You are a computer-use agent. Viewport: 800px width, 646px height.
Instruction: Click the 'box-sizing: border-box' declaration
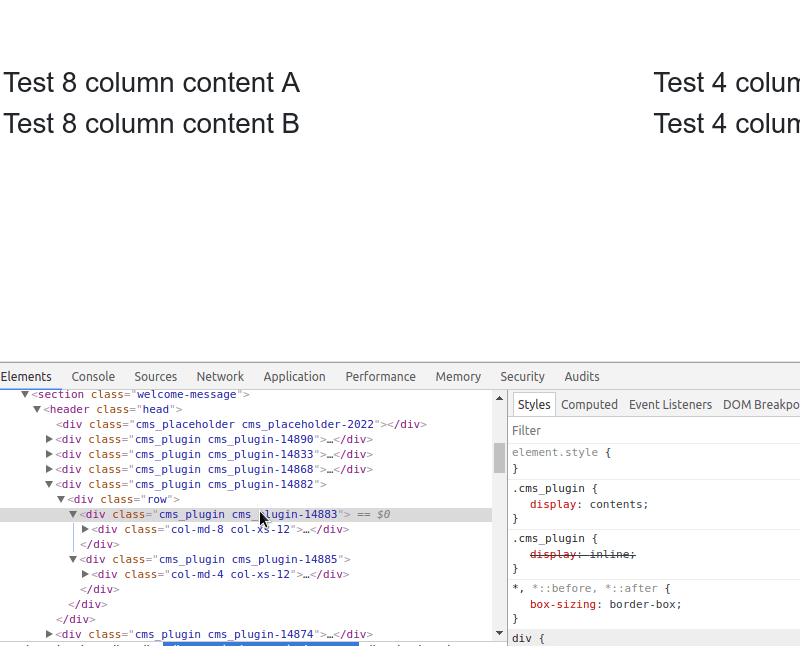tap(606, 604)
